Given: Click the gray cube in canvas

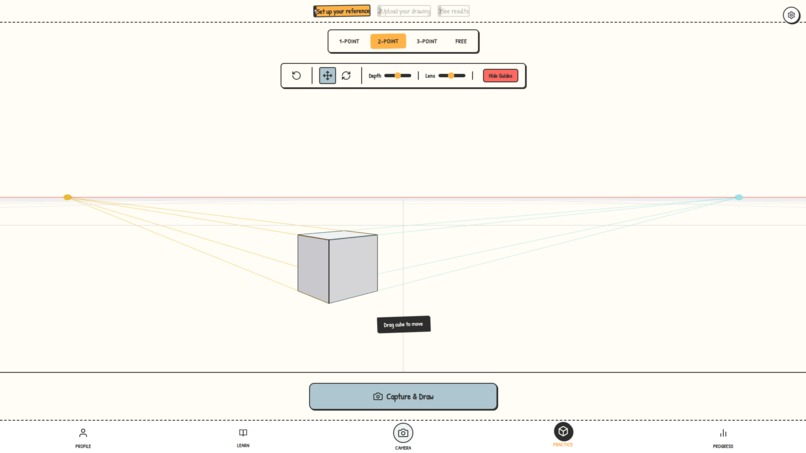Looking at the screenshot, I should [x=337, y=267].
